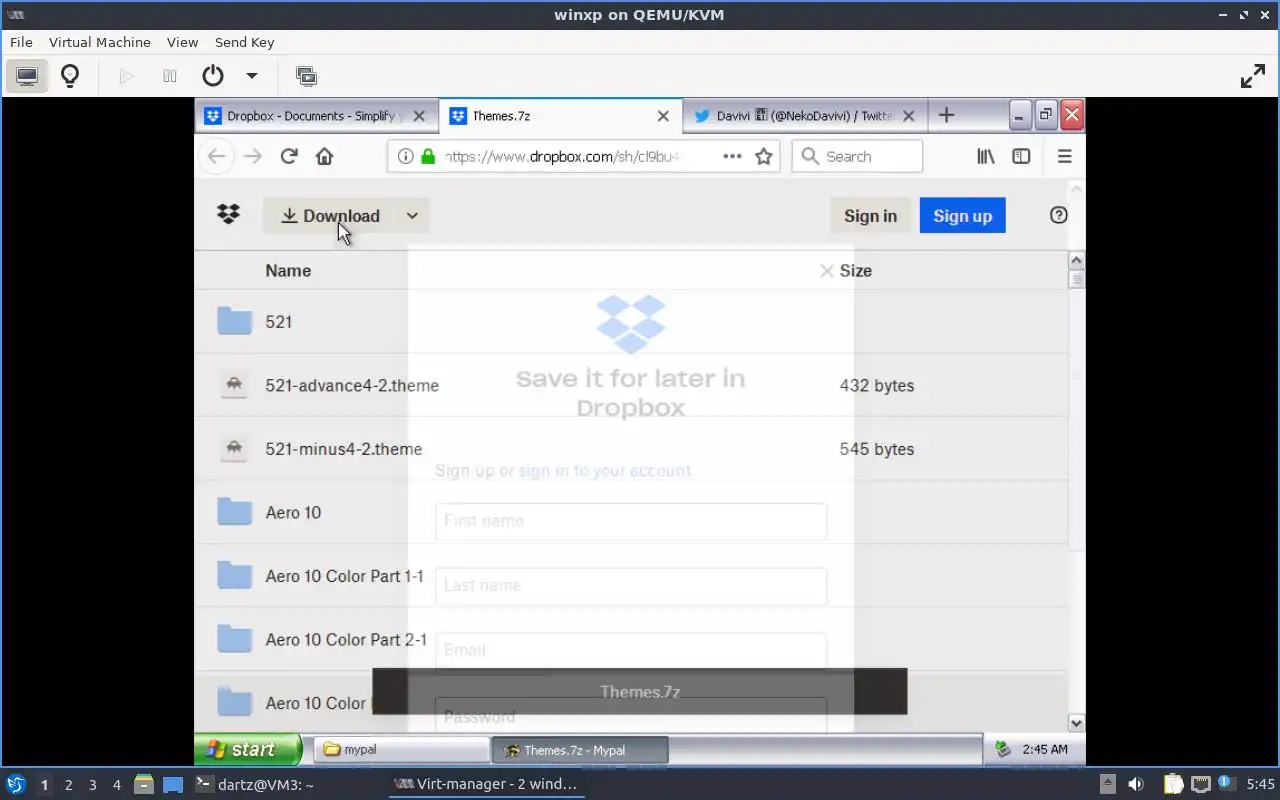Click the Download button
Viewport: 1280px width, 800px height.
click(330, 216)
